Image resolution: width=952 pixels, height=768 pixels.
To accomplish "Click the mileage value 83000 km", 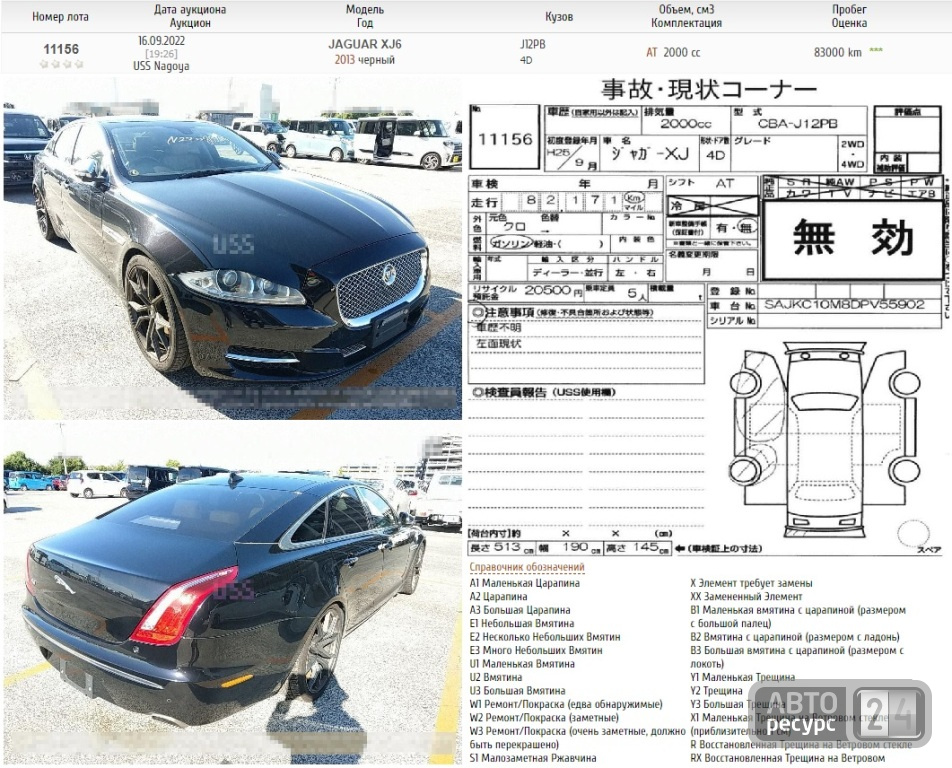I will click(x=837, y=52).
